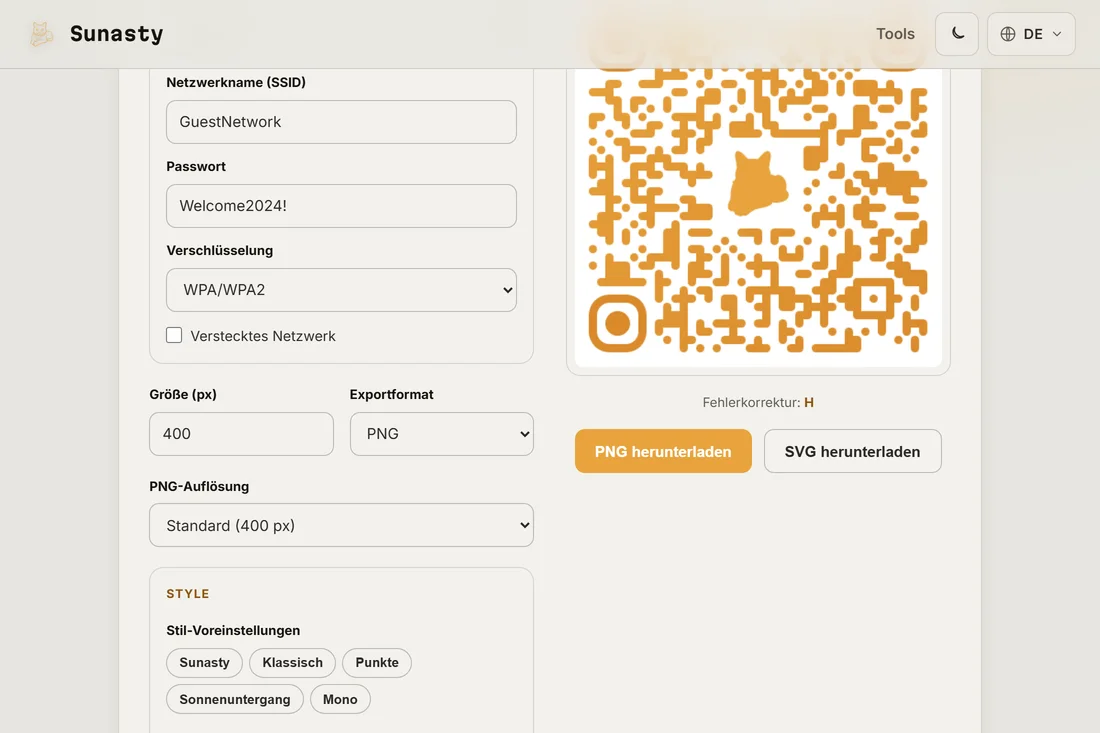This screenshot has height=733, width=1100.
Task: Open the Tools menu
Action: pos(895,34)
